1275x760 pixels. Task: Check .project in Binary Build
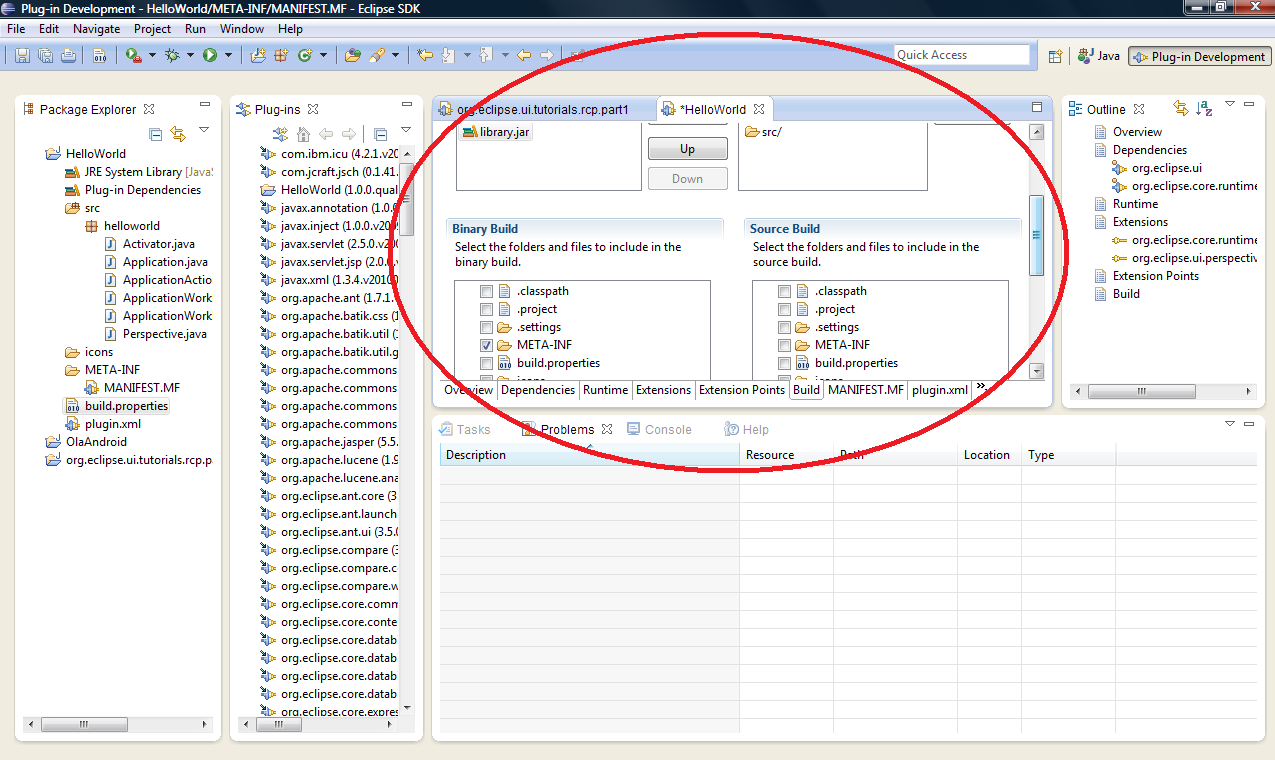pyautogui.click(x=486, y=309)
